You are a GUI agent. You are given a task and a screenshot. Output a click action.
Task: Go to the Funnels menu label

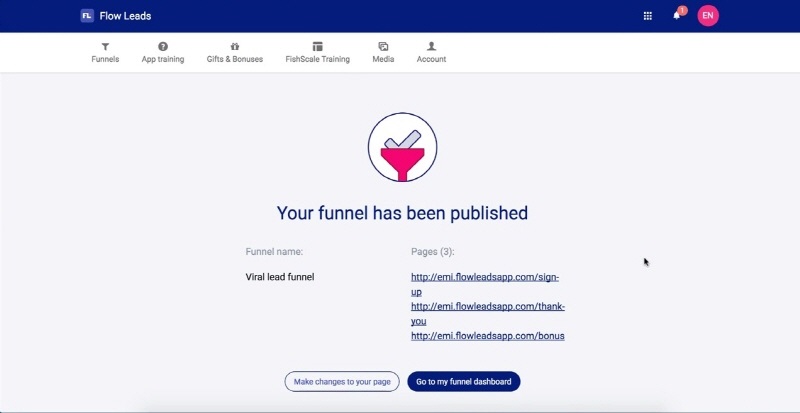105,59
